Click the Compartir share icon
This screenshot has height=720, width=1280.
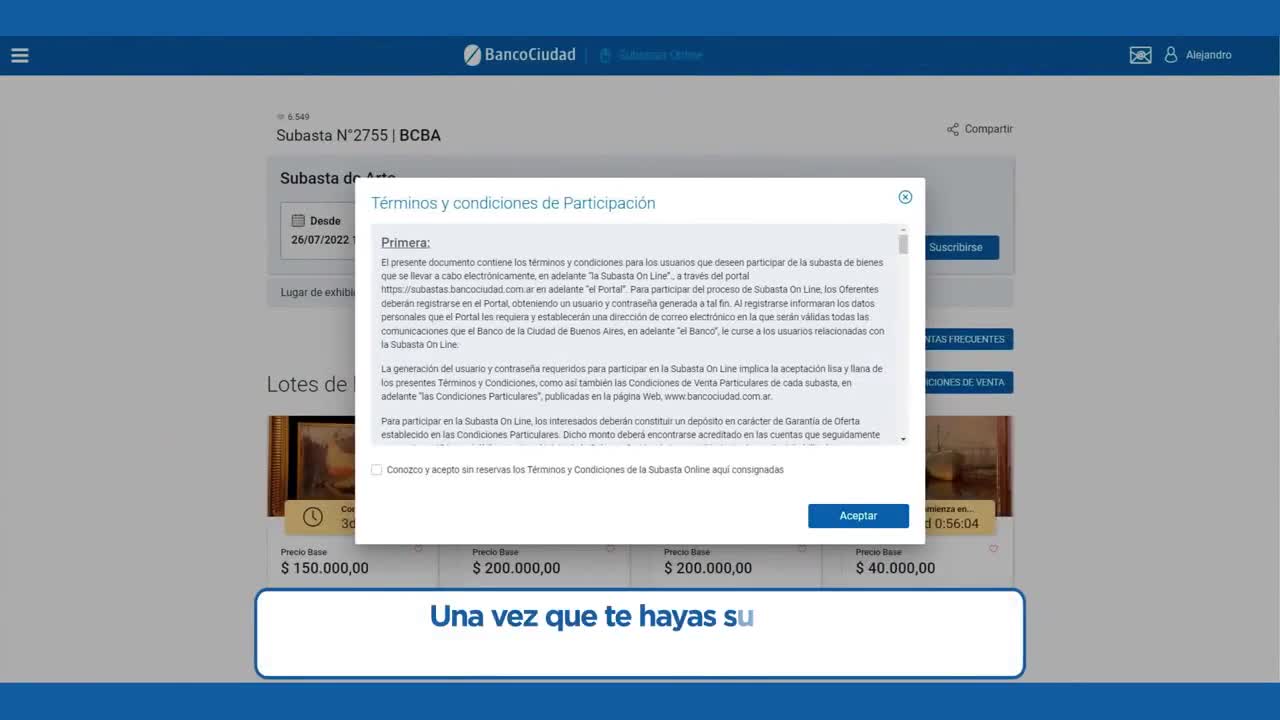(953, 129)
